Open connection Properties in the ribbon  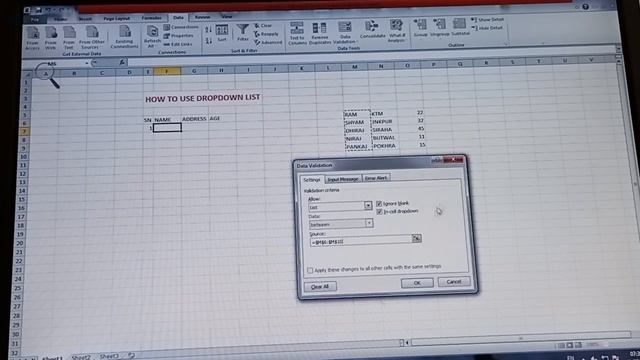(180, 36)
